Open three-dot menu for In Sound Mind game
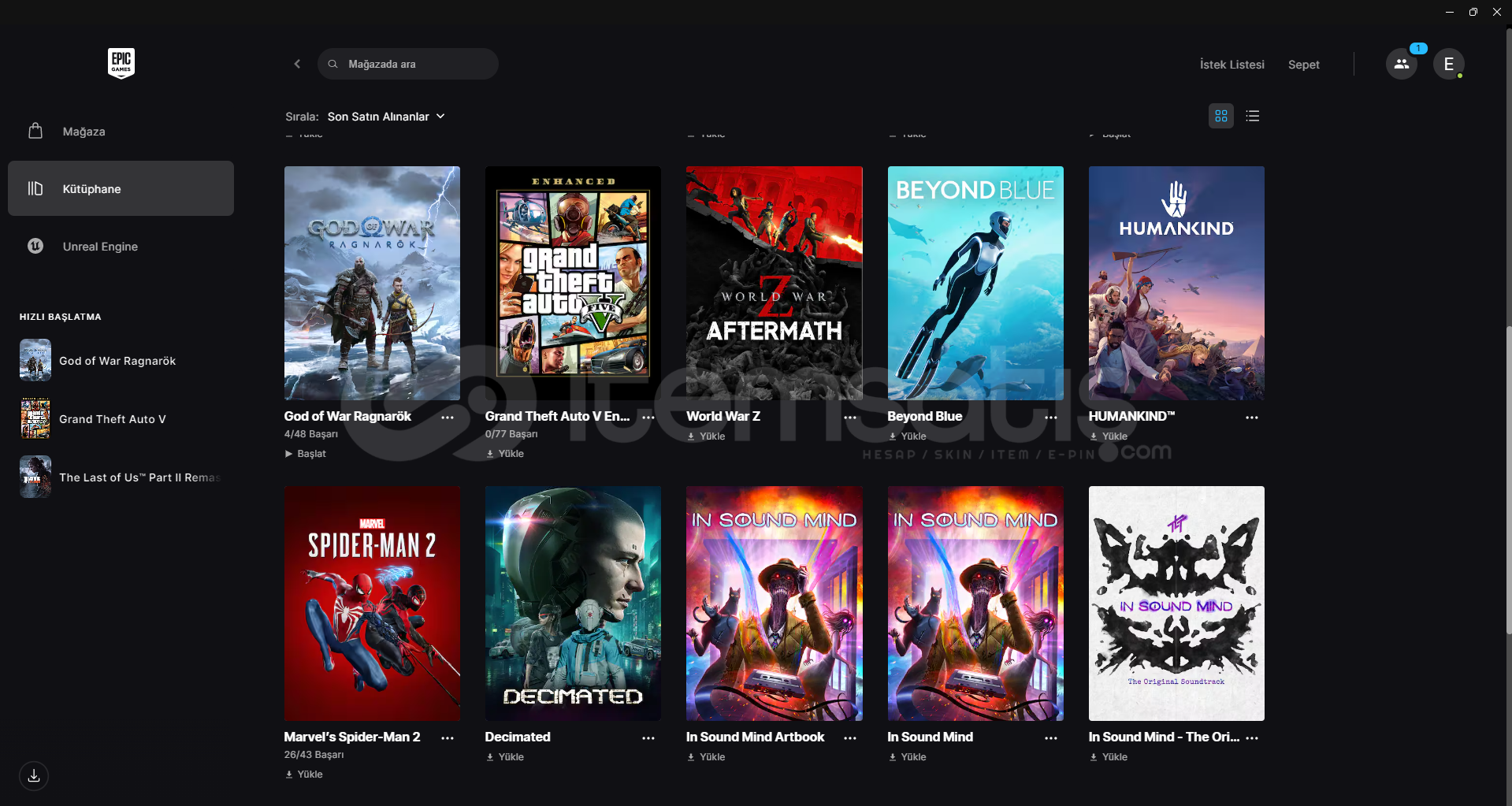The width and height of the screenshot is (1512, 806). tap(1051, 738)
